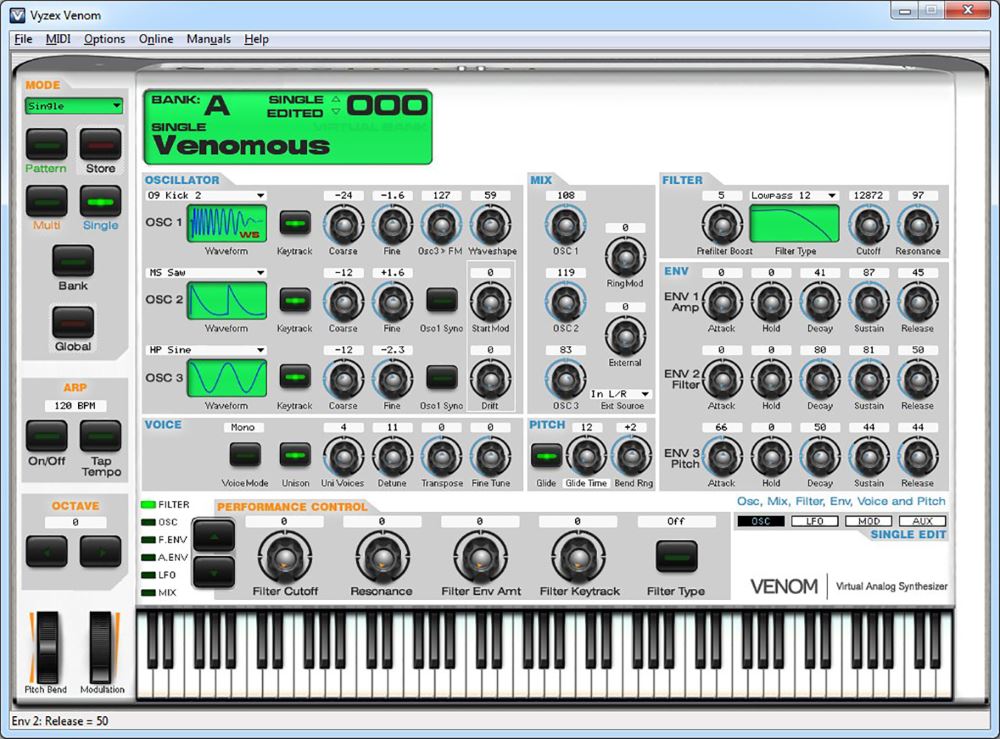
Task: Enable OSC 2 Osc1 Sync
Action: 441,300
